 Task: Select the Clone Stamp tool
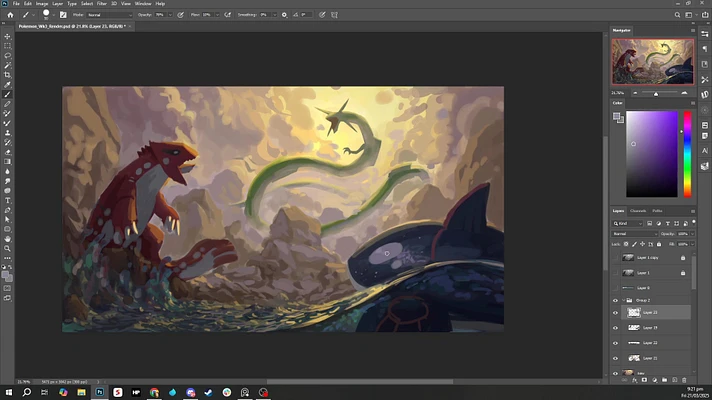pyautogui.click(x=7, y=133)
